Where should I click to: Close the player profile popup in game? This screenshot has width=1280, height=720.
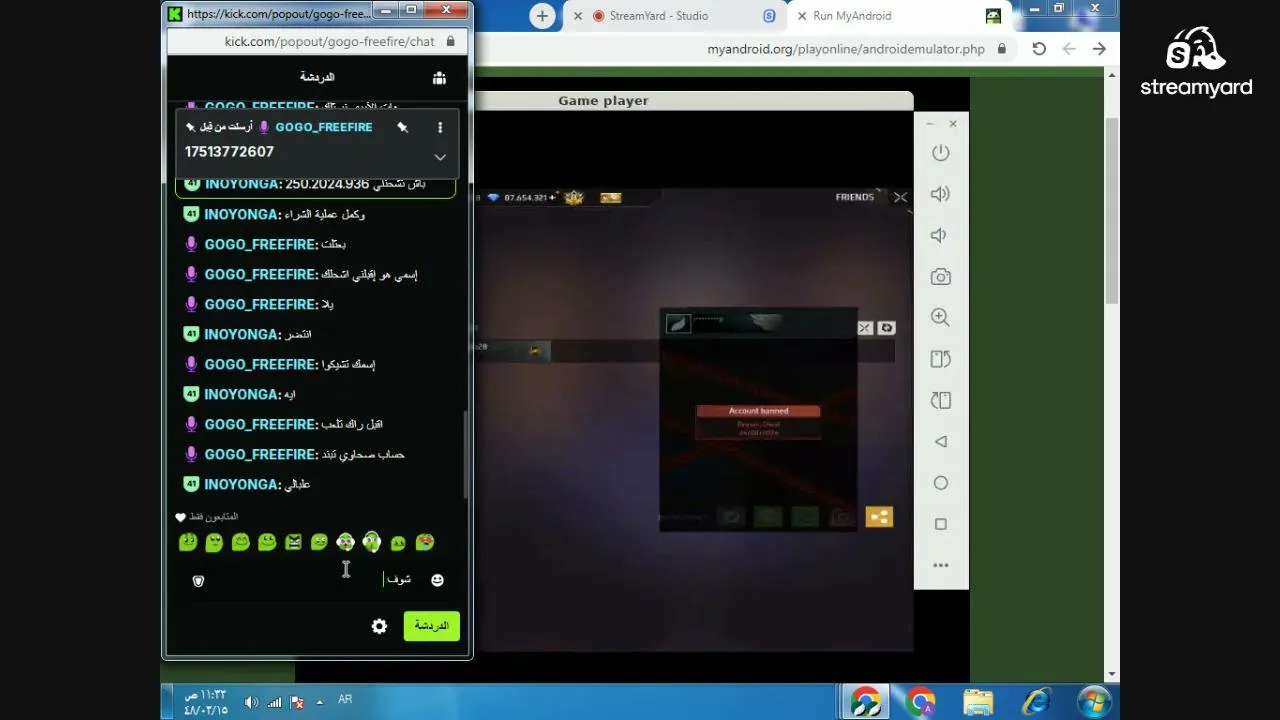[x=865, y=328]
